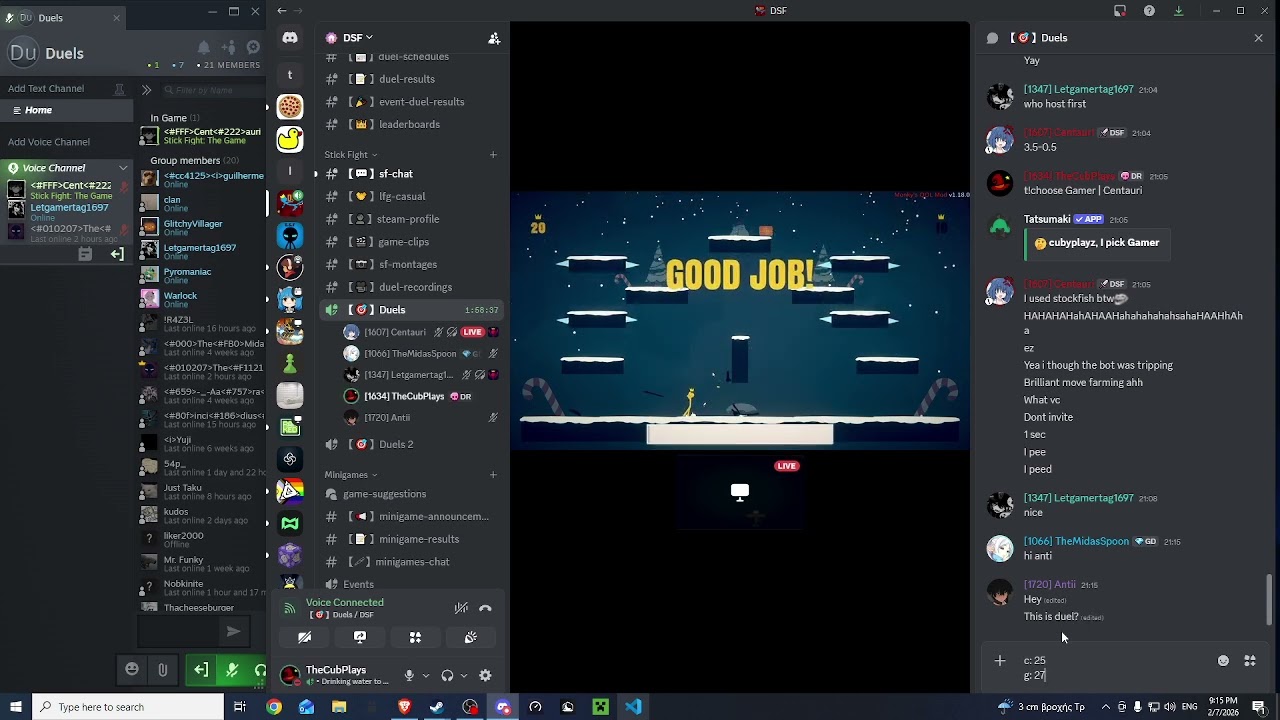Open the duel-results channel
This screenshot has width=1280, height=720.
pyautogui.click(x=410, y=79)
